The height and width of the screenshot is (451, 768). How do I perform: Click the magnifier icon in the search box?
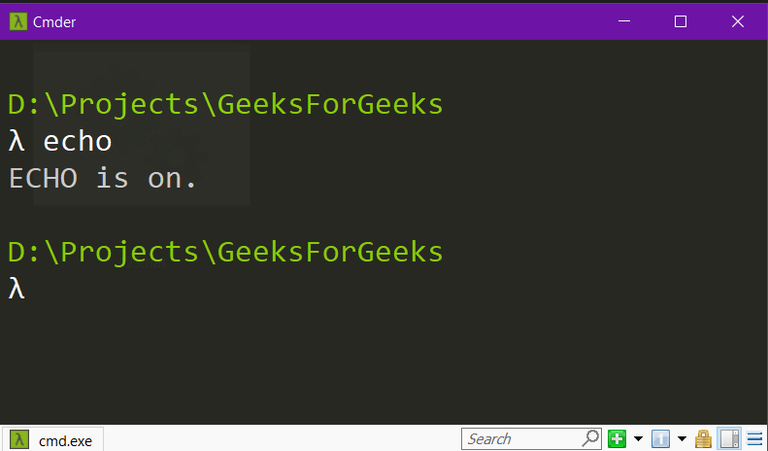[591, 439]
